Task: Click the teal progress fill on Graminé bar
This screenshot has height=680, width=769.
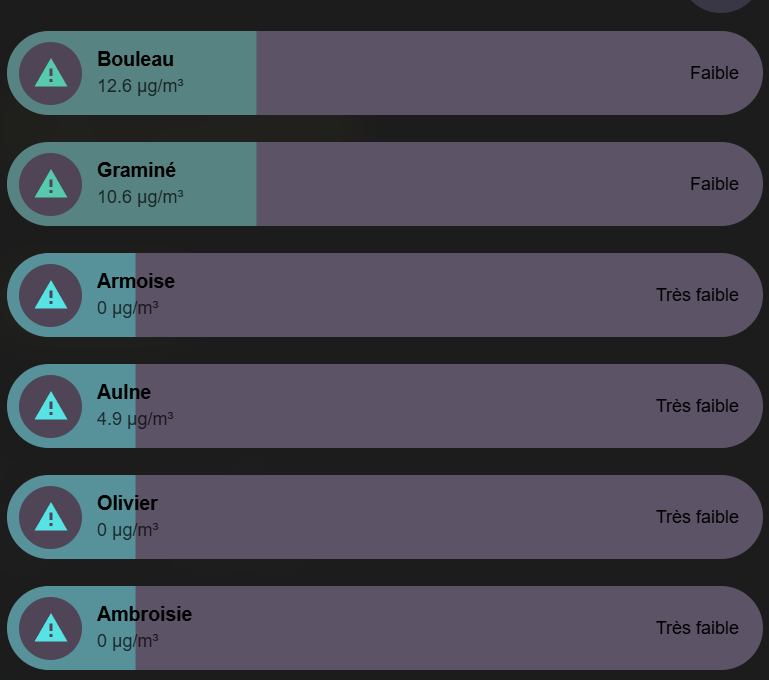Action: tap(131, 184)
